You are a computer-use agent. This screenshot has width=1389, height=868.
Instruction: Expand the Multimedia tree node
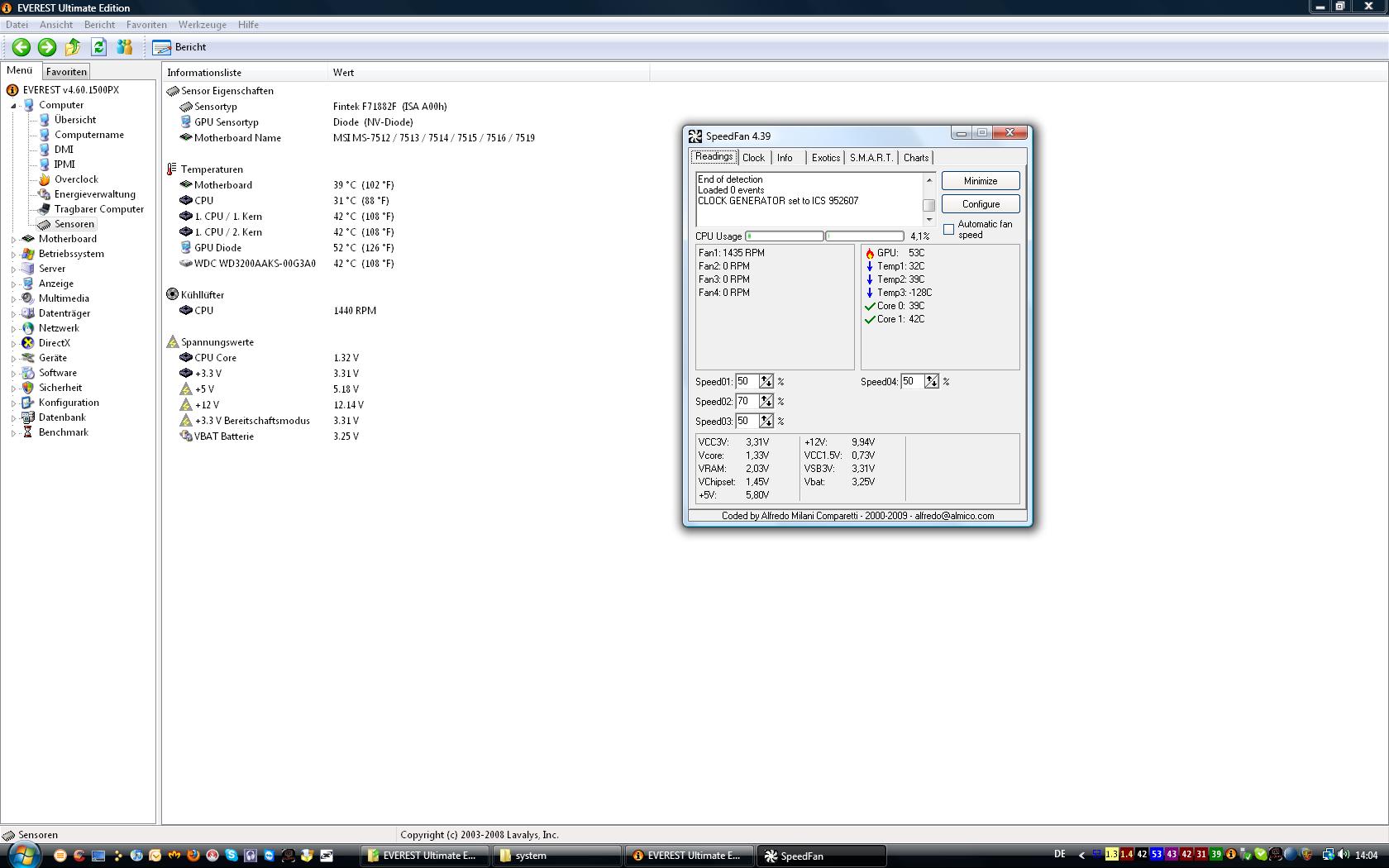13,299
